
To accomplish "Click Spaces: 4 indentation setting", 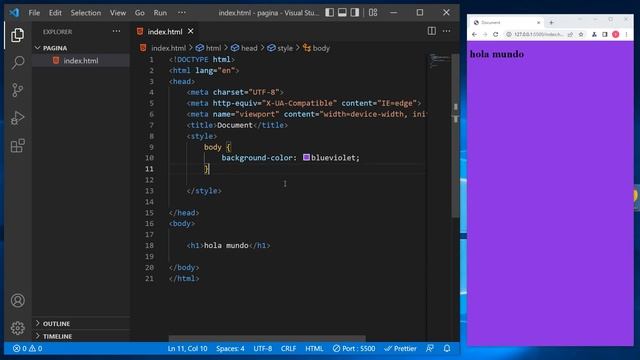I will (x=230, y=349).
